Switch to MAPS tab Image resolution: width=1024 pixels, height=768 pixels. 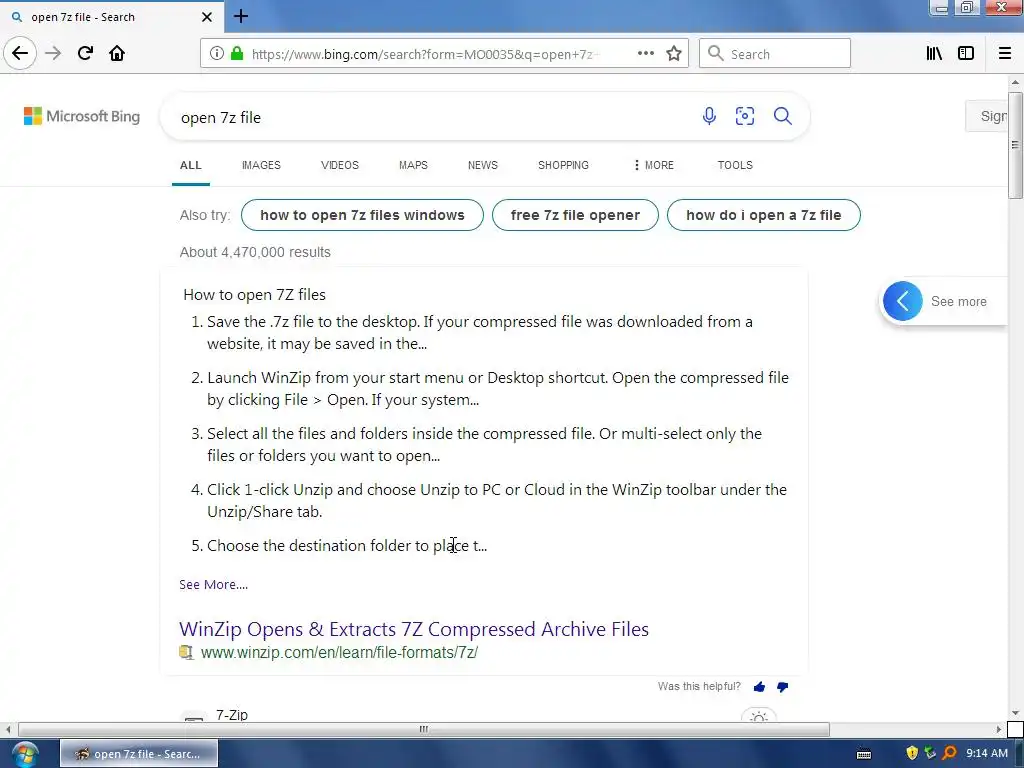[x=413, y=165]
